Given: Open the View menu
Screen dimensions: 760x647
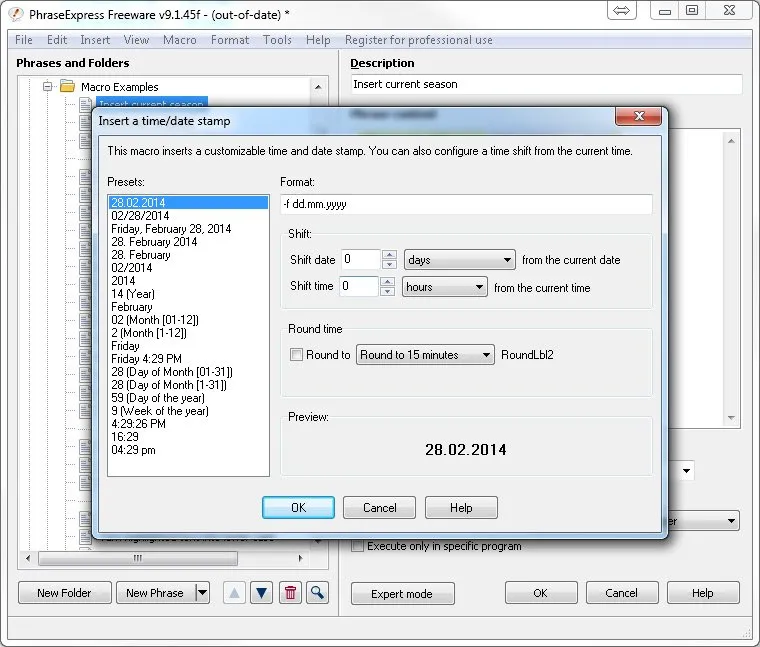Looking at the screenshot, I should pos(136,40).
